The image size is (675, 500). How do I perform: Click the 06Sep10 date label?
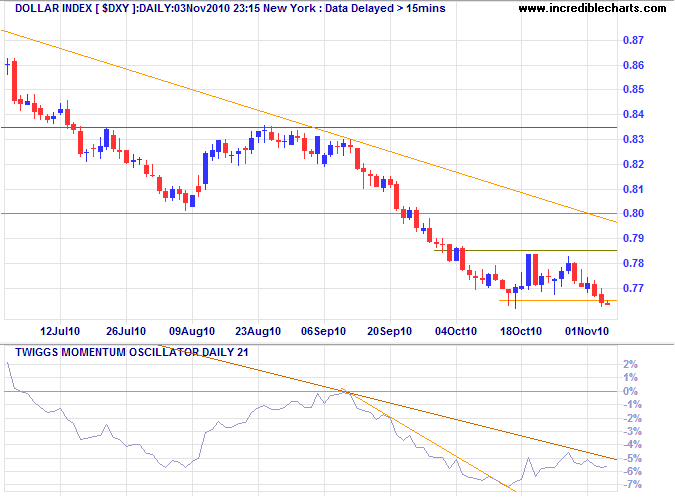[x=324, y=331]
